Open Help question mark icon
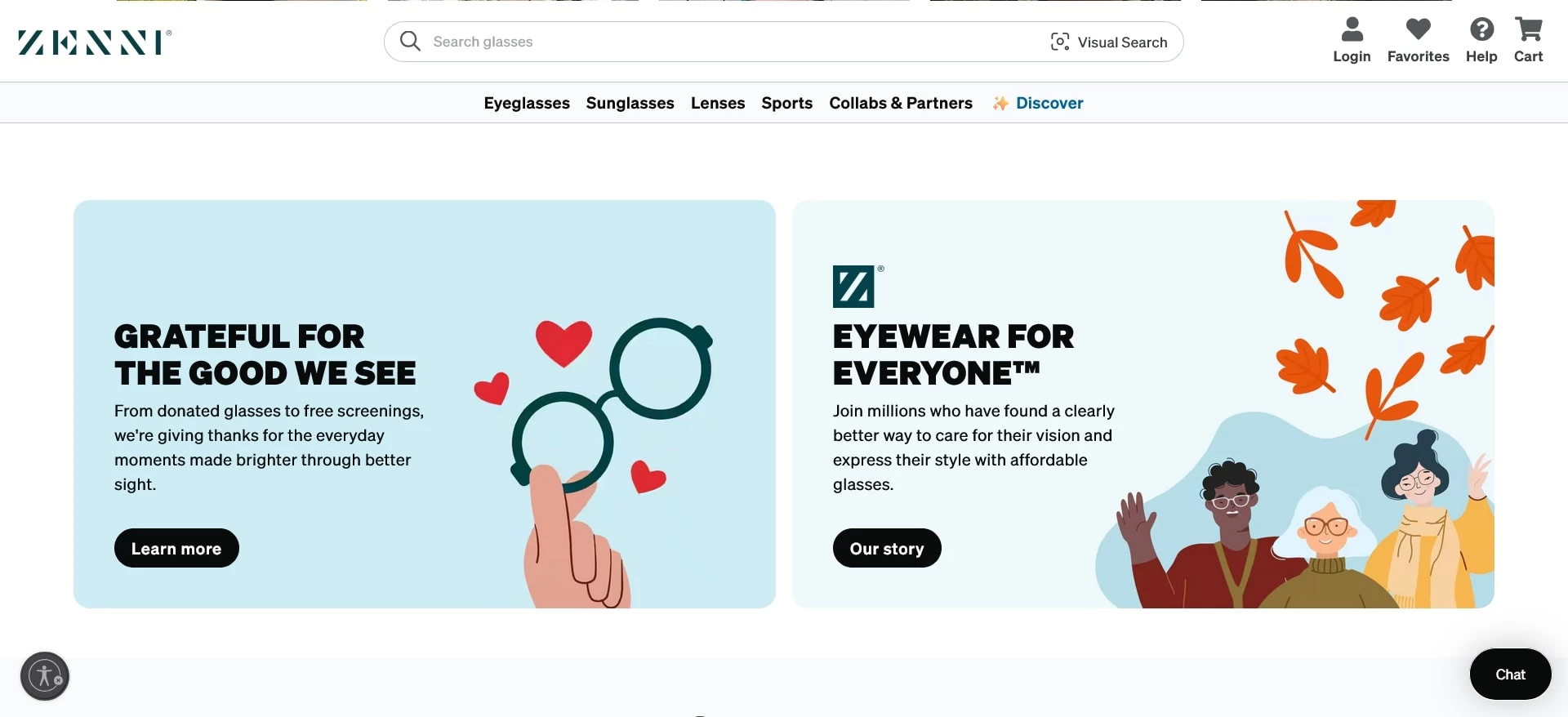The height and width of the screenshot is (717, 1568). click(1481, 29)
